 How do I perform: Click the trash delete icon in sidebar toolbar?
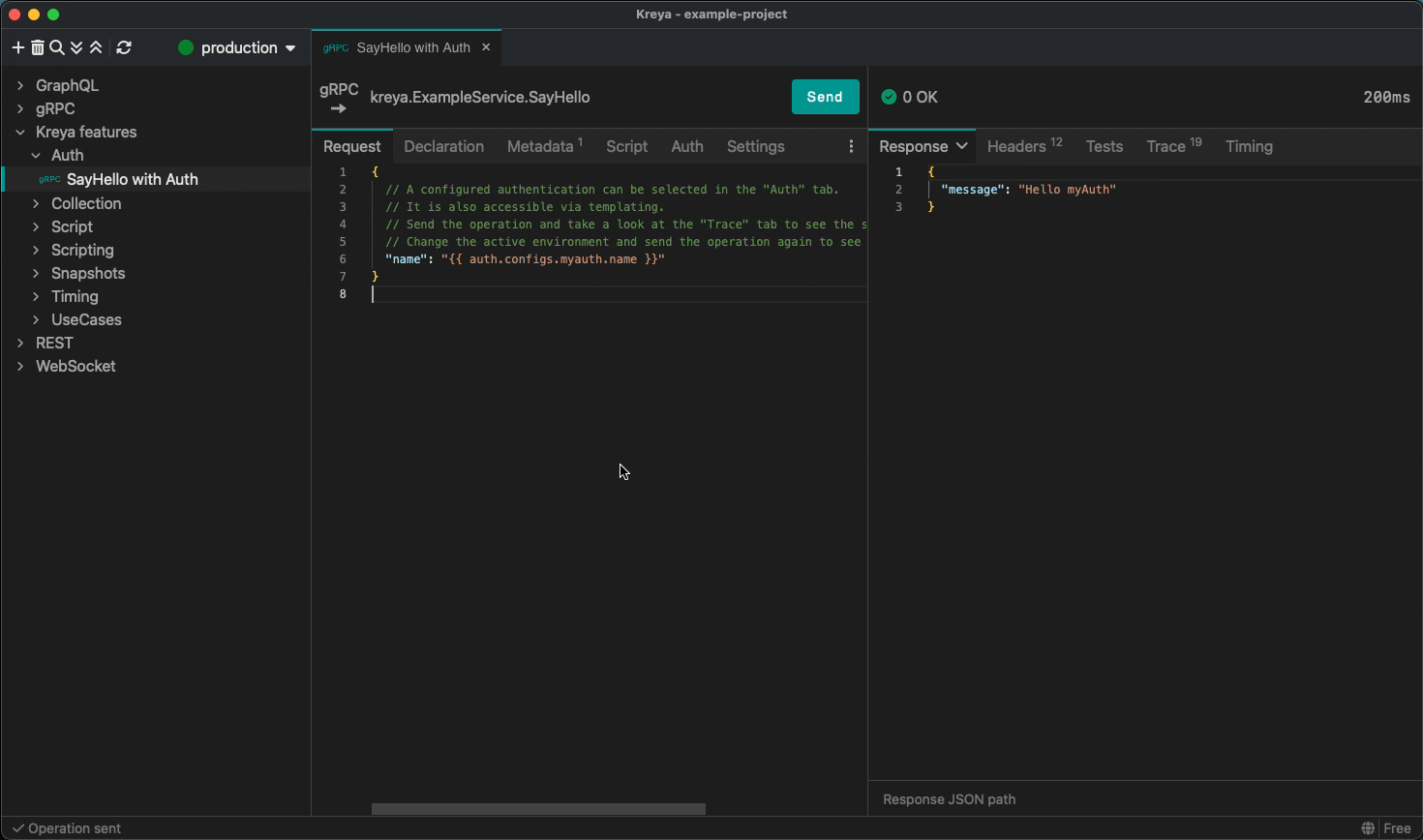click(x=38, y=47)
